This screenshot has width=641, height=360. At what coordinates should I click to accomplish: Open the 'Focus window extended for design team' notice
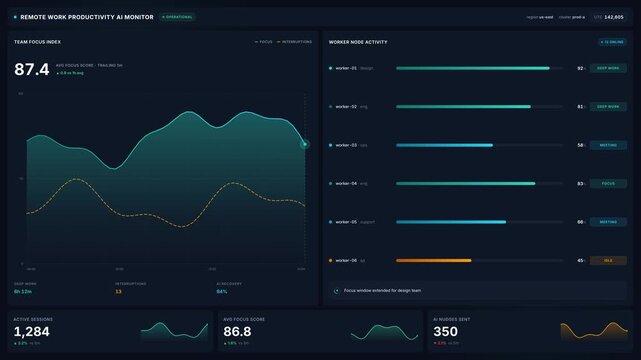(477, 291)
